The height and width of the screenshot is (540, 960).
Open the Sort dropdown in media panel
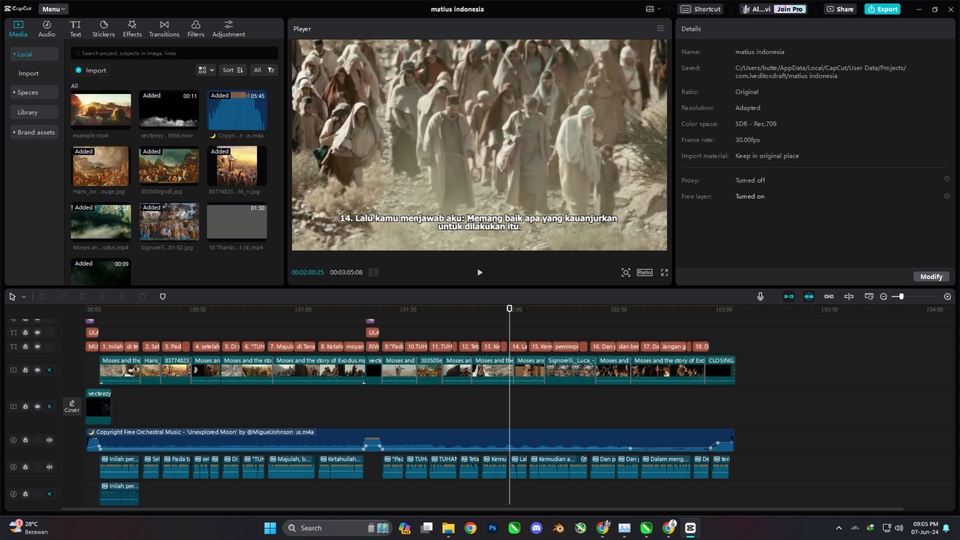(x=233, y=70)
